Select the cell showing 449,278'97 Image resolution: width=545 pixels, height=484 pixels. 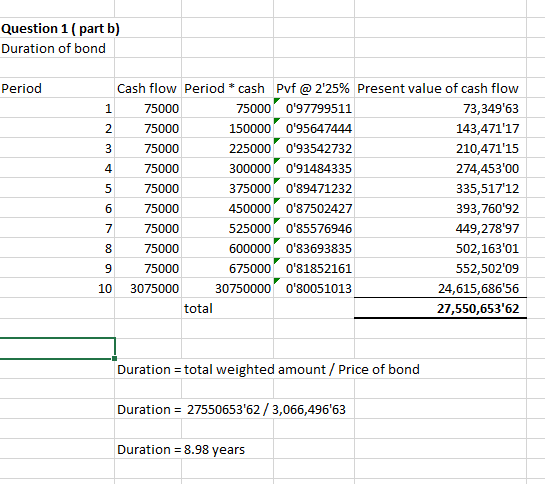point(440,228)
